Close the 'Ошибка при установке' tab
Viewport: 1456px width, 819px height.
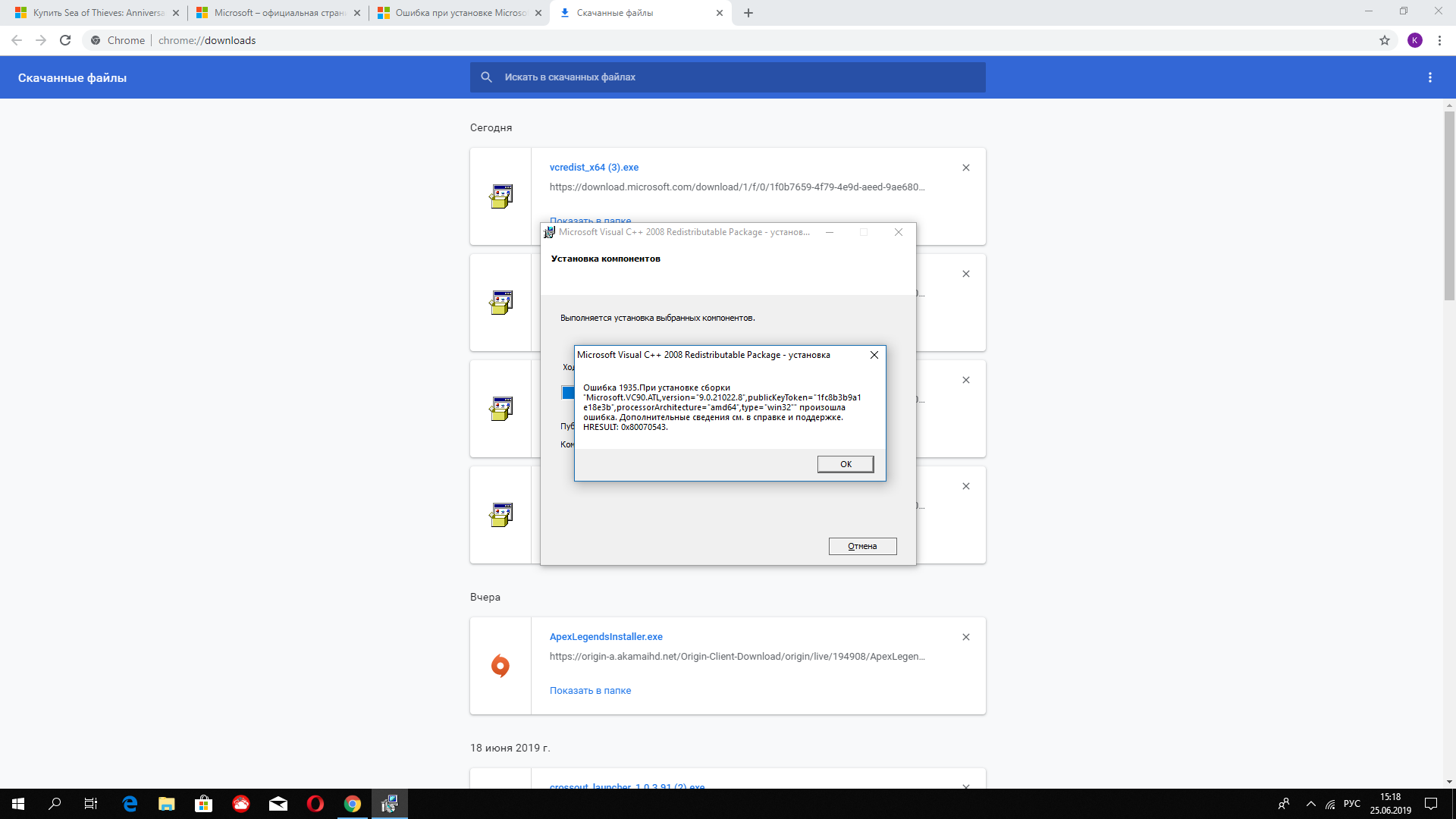point(538,13)
